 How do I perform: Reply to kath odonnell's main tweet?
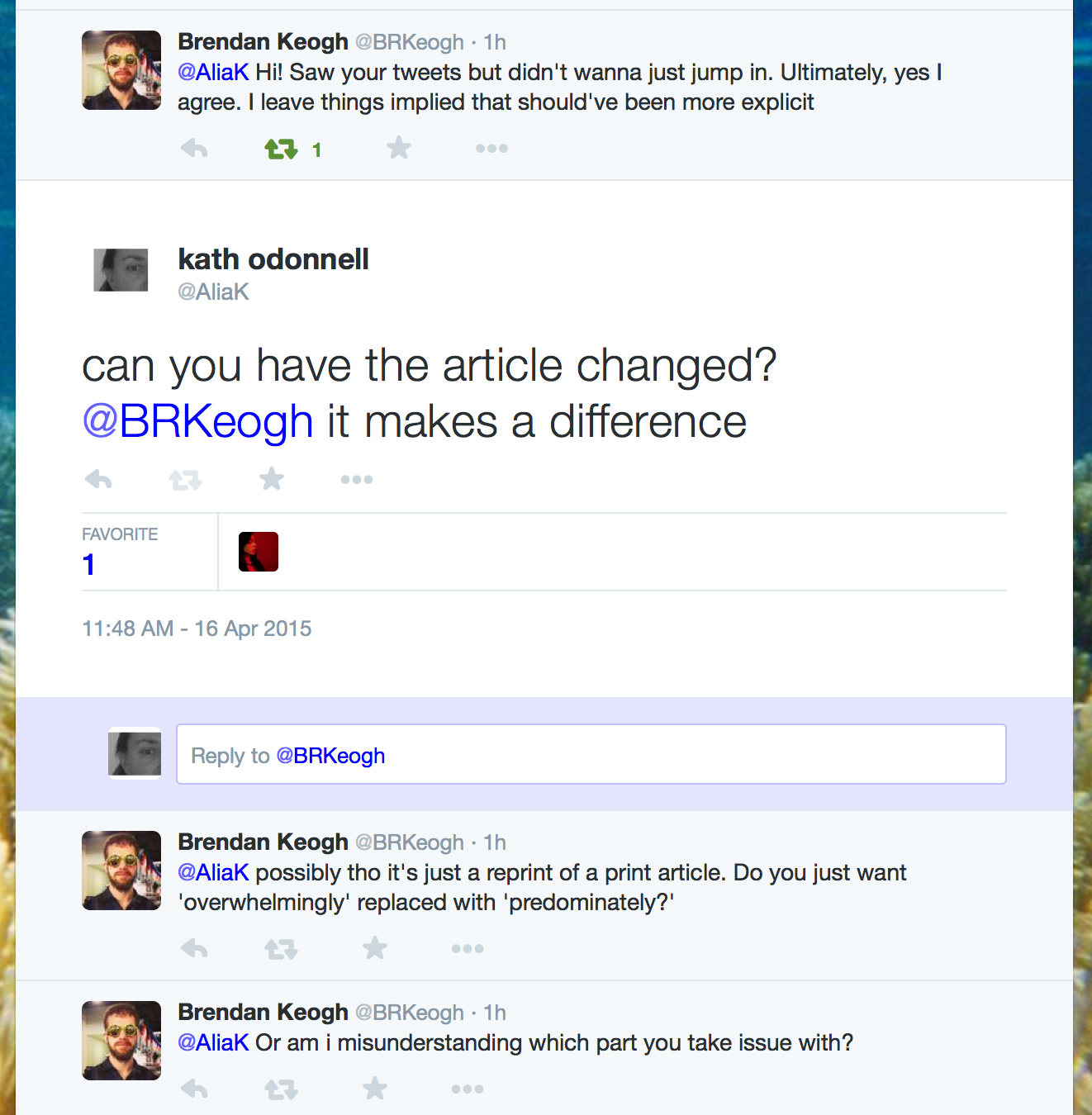[x=98, y=479]
